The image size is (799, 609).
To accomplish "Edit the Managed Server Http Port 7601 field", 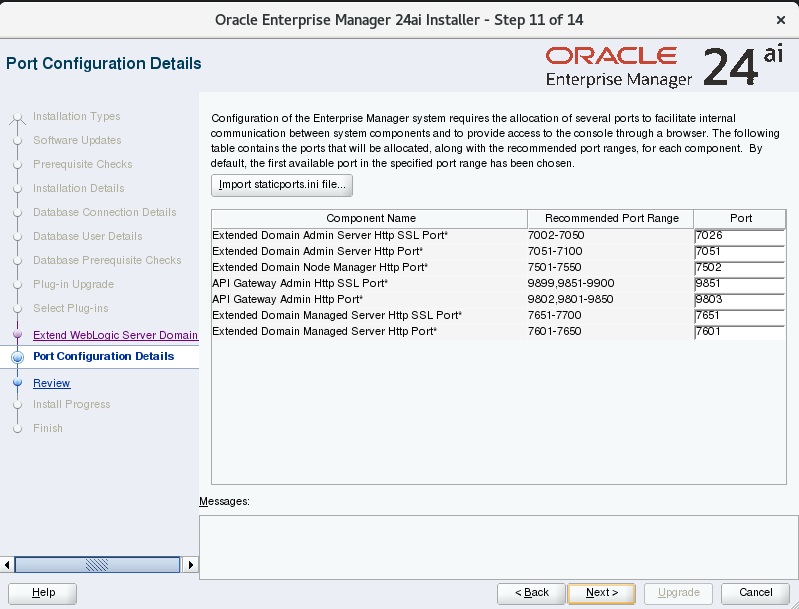I will [739, 331].
